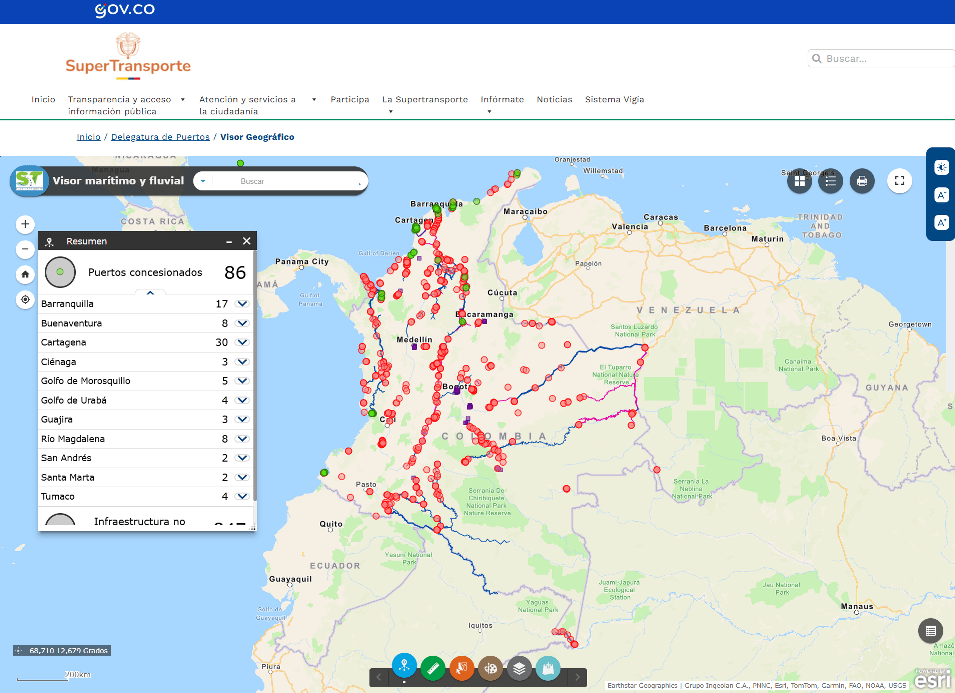This screenshot has width=955, height=693.
Task: Open the Participa menu item
Action: click(350, 100)
